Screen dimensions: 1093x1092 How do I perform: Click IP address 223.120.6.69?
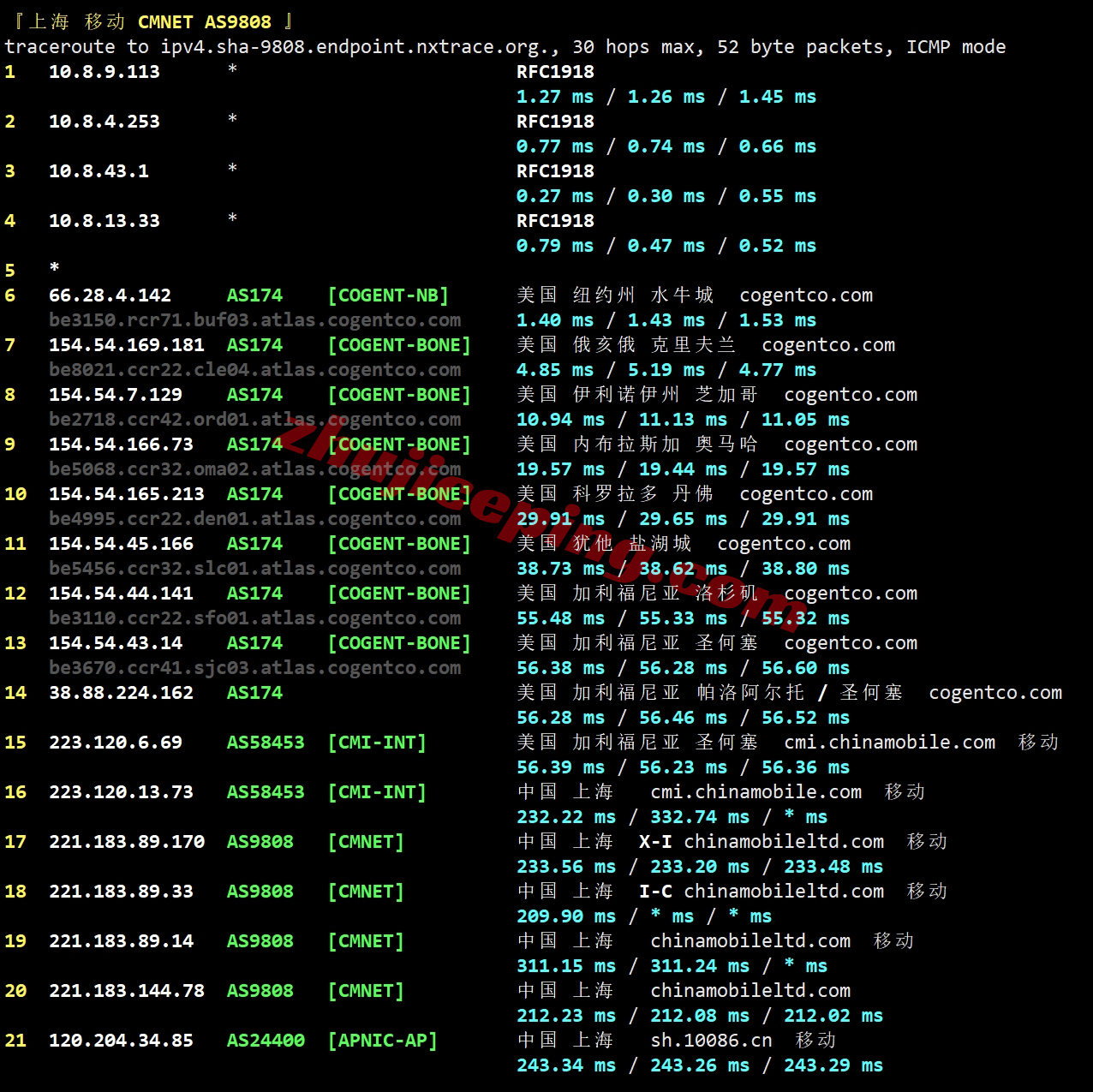coord(116,743)
